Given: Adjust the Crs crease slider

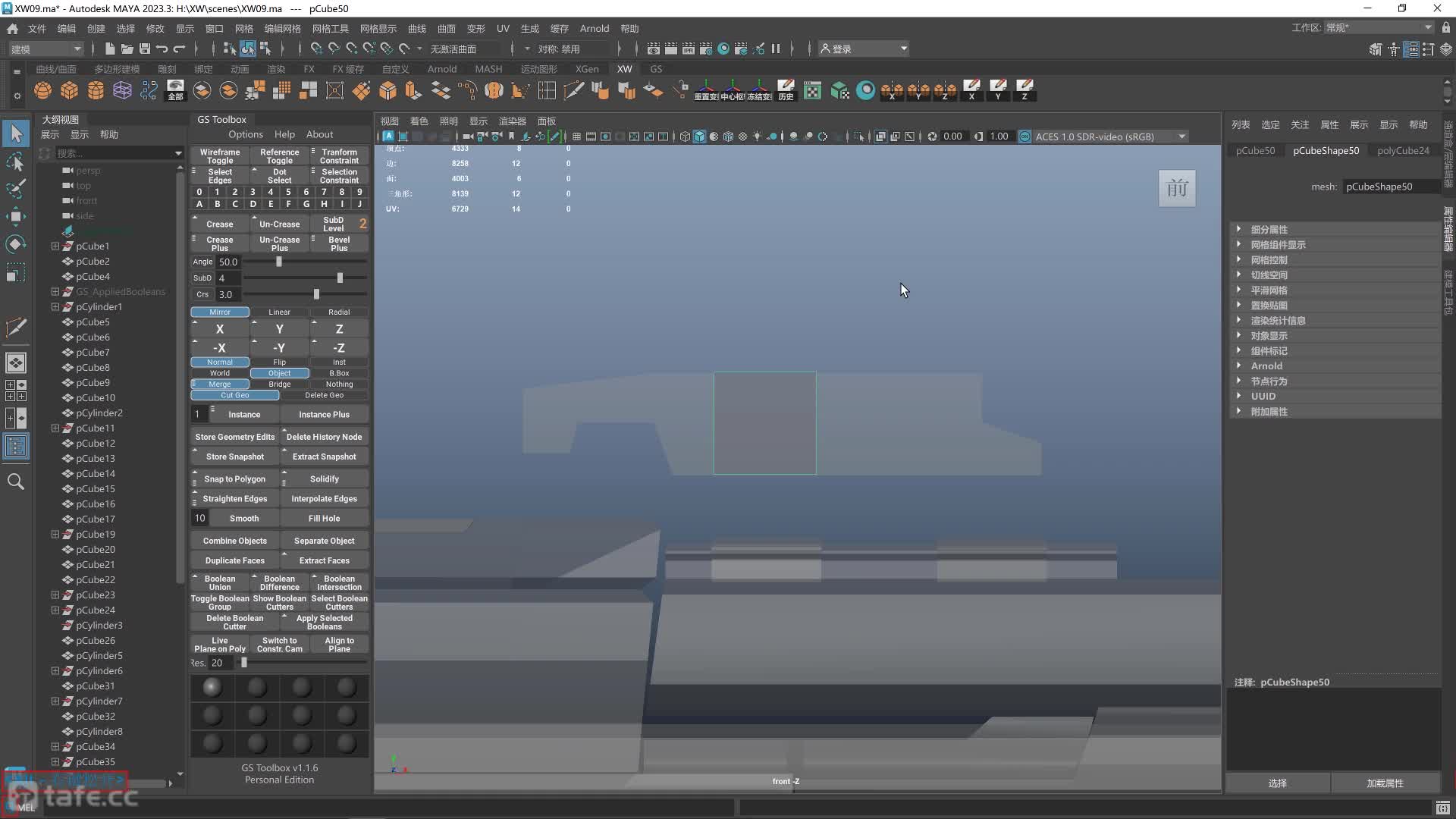Looking at the screenshot, I should [316, 294].
